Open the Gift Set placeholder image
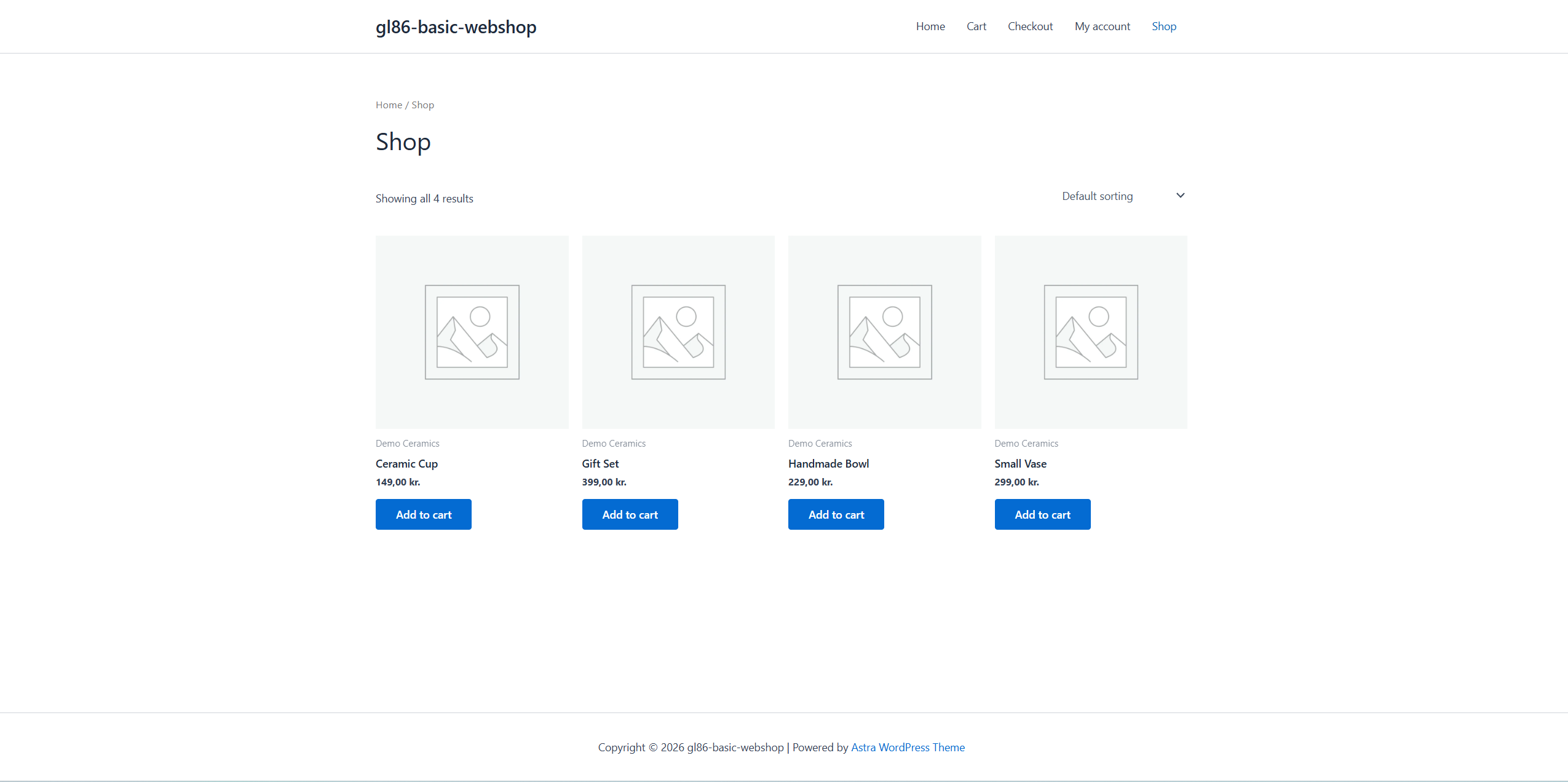Screen dimensions: 1568x782 point(678,332)
